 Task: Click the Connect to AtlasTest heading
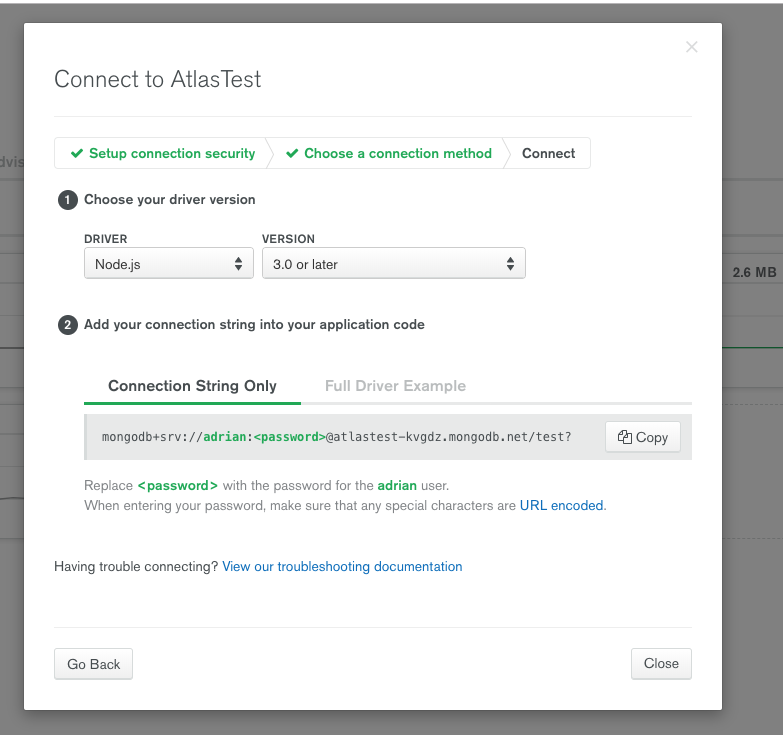click(x=158, y=79)
